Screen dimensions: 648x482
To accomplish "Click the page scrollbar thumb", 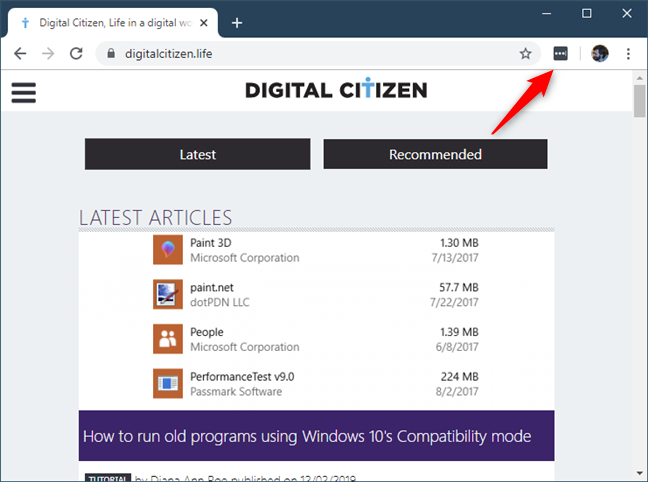I will [x=639, y=101].
